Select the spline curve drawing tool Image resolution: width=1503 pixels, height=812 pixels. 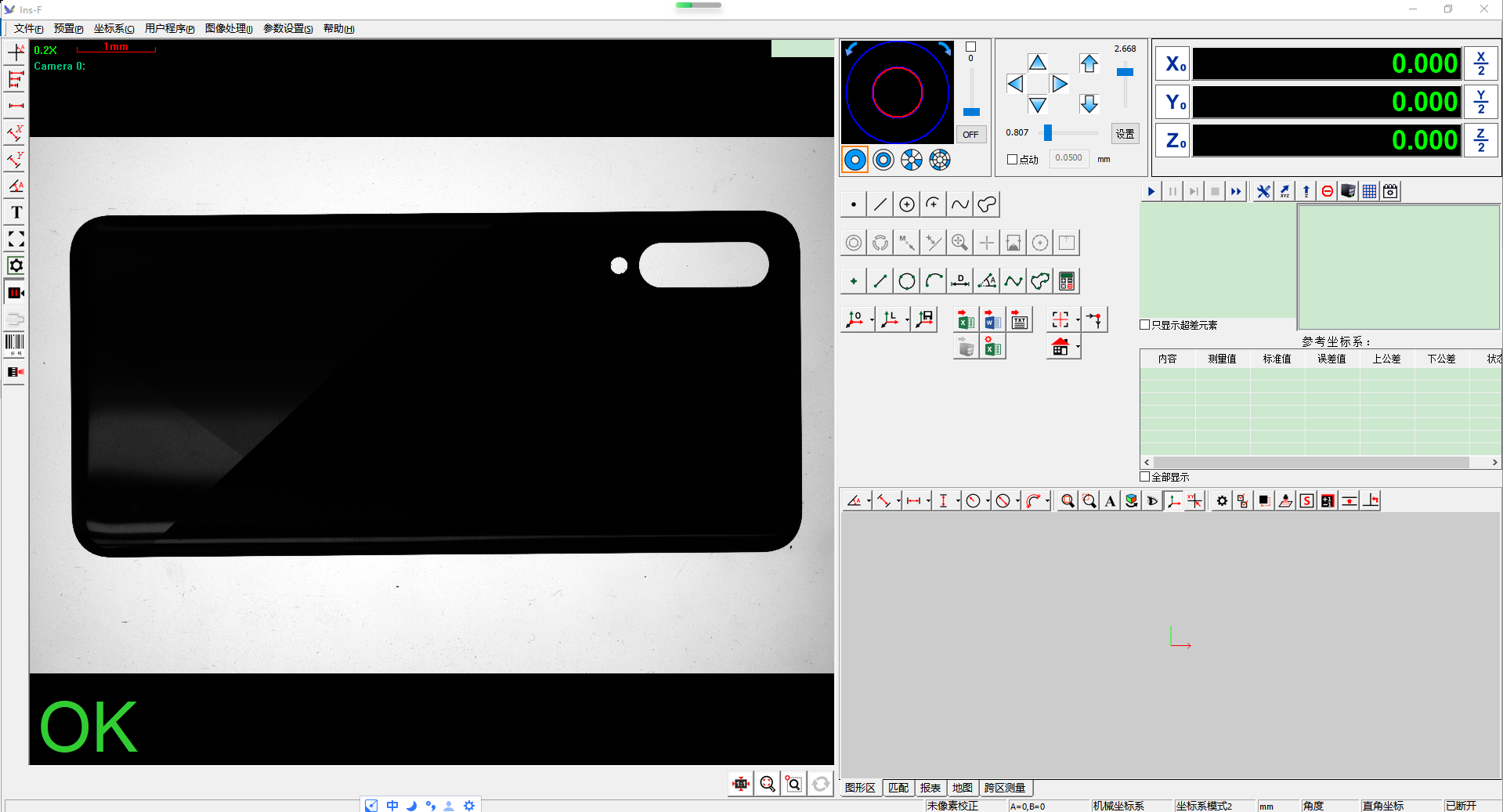[960, 204]
